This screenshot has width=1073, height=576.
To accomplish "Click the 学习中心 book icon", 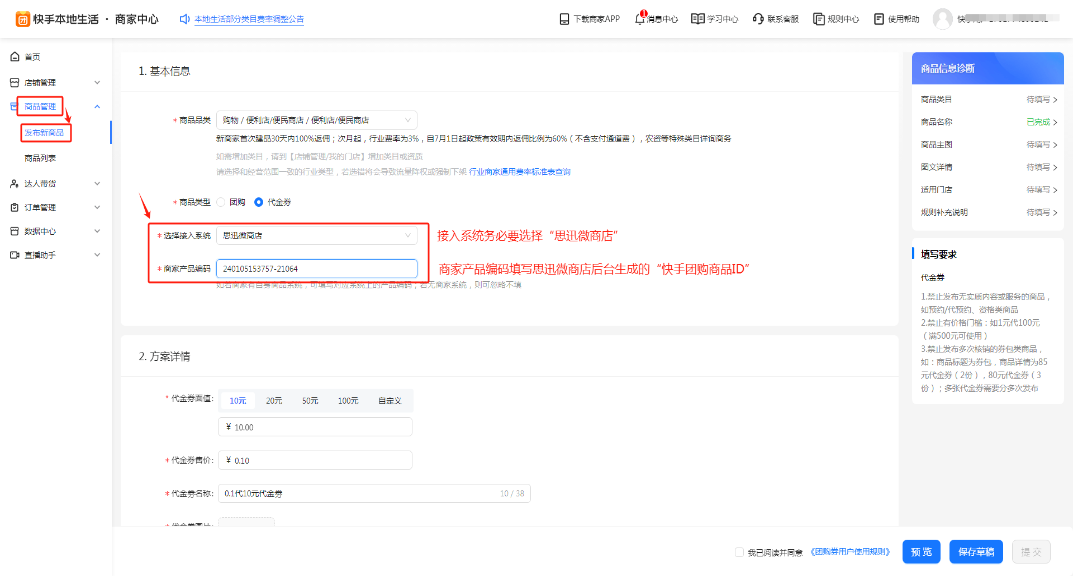I will pos(697,18).
